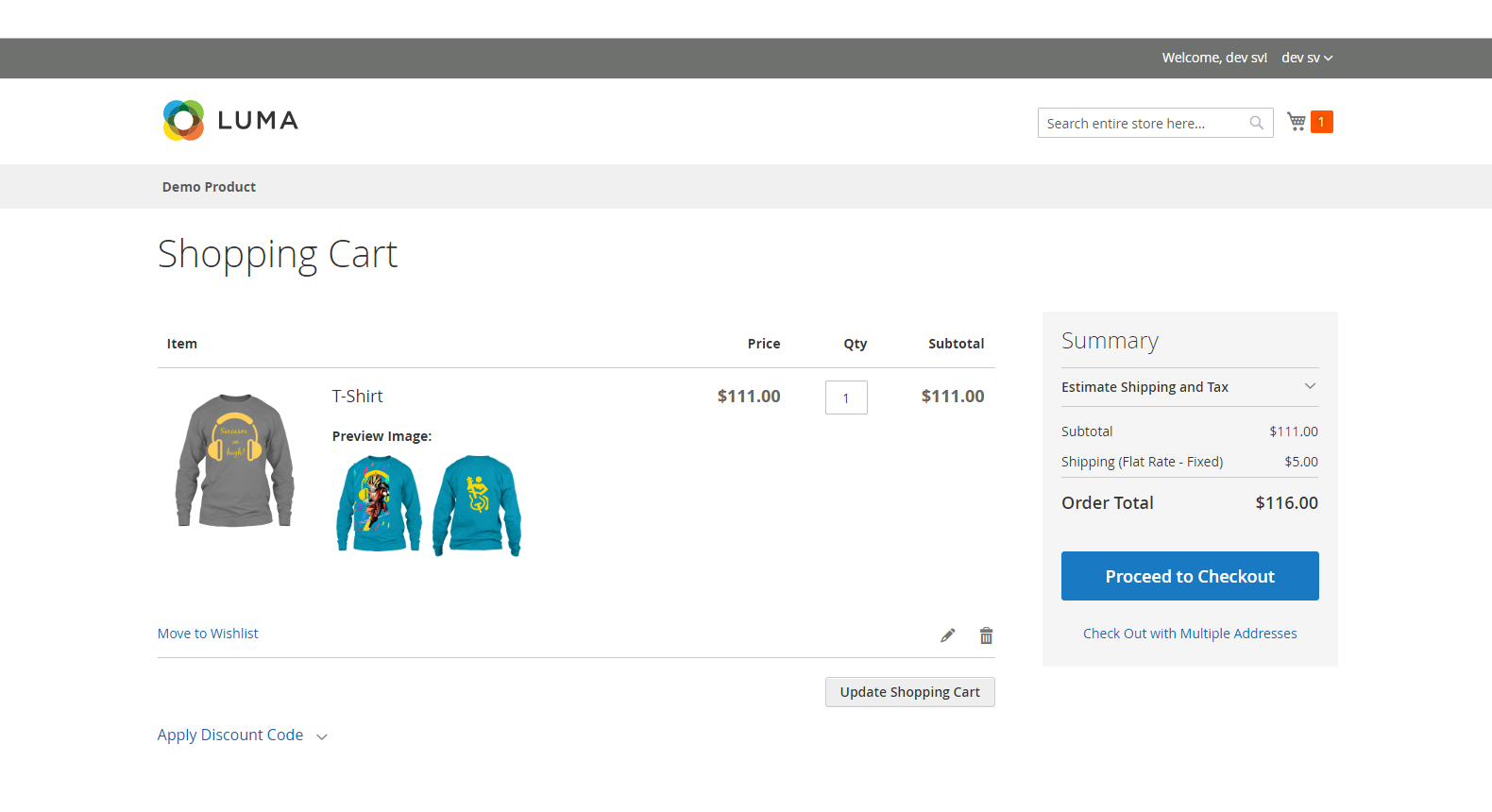The image size is (1492, 812).
Task: Click the first blue preview image
Action: coord(379,503)
